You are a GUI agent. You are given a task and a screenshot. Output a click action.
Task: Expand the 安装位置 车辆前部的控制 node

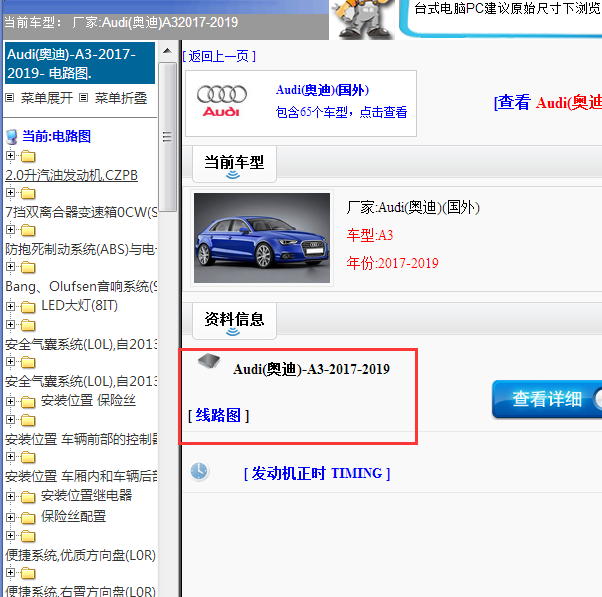pyautogui.click(x=10, y=420)
